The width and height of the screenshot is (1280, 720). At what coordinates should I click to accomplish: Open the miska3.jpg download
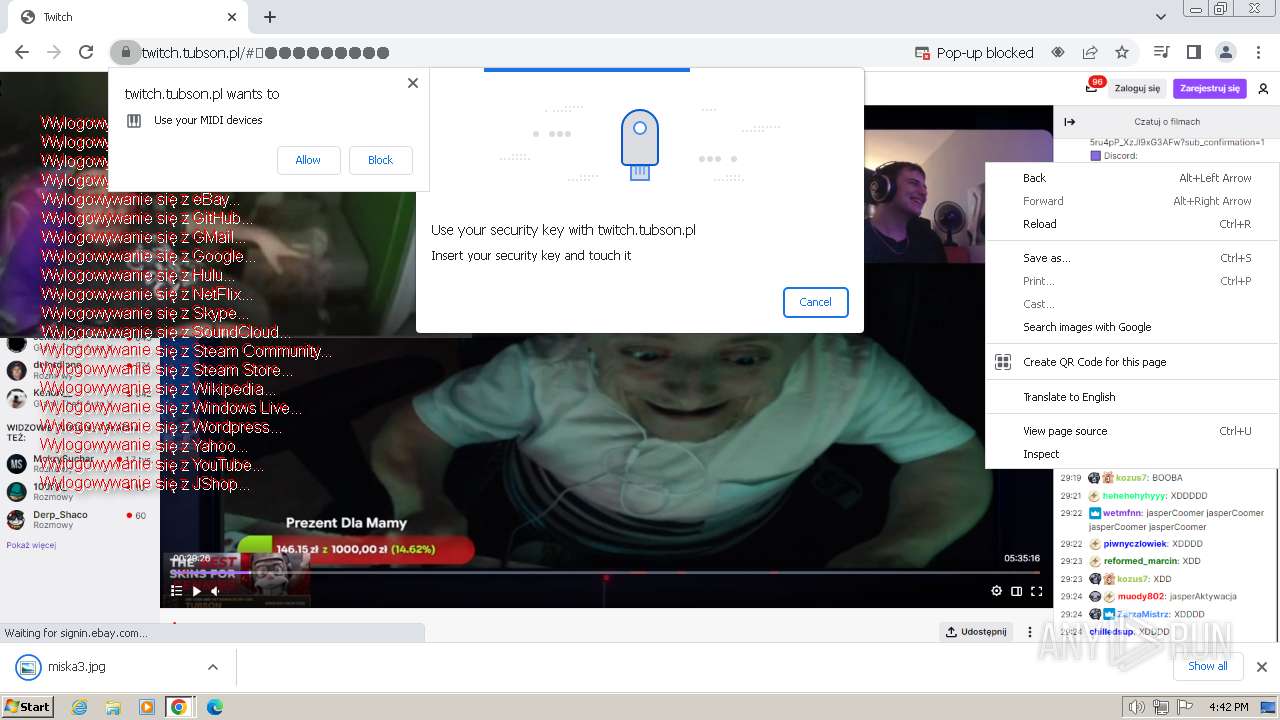pos(75,666)
